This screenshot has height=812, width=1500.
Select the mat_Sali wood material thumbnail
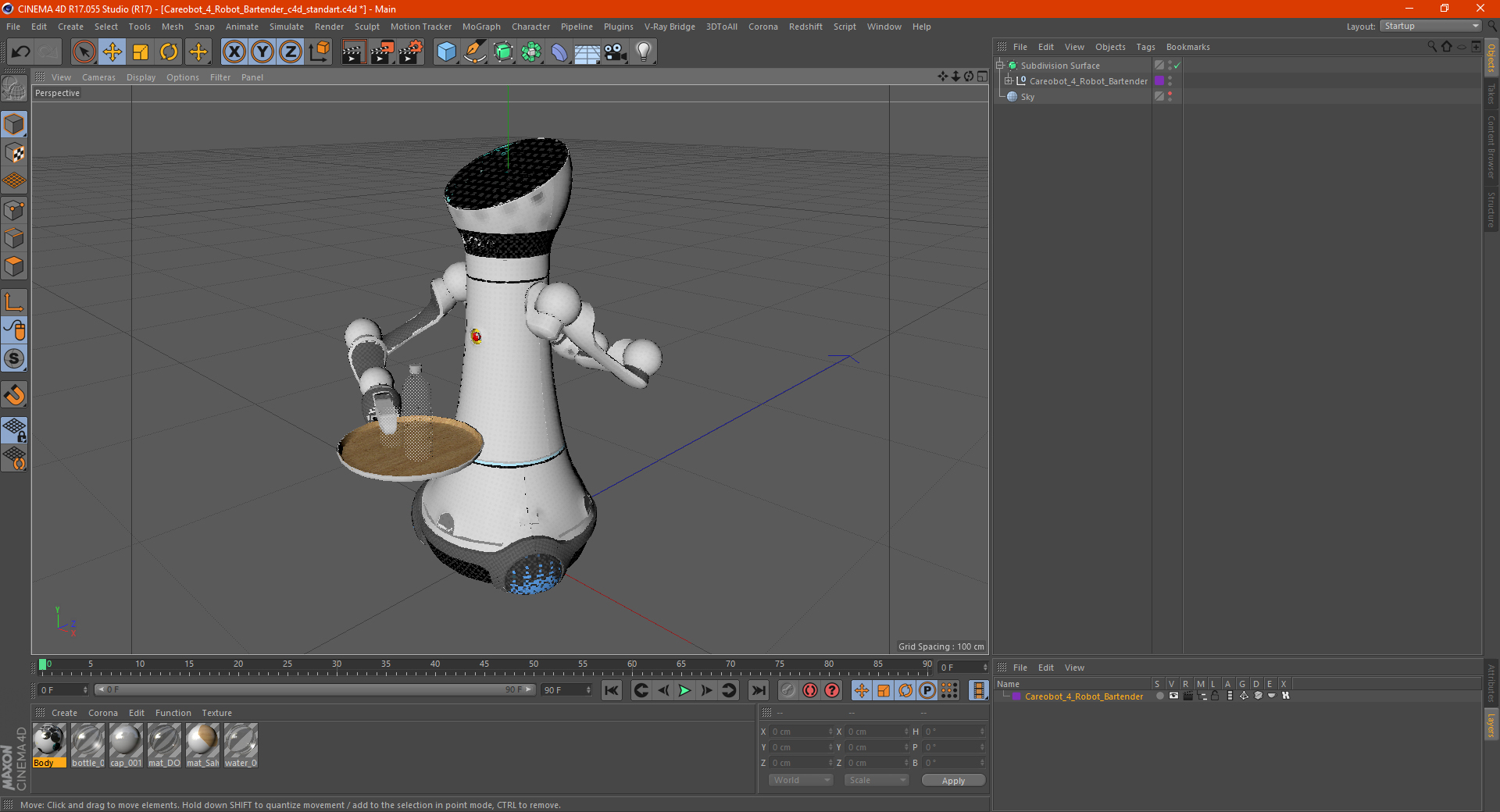[x=202, y=745]
